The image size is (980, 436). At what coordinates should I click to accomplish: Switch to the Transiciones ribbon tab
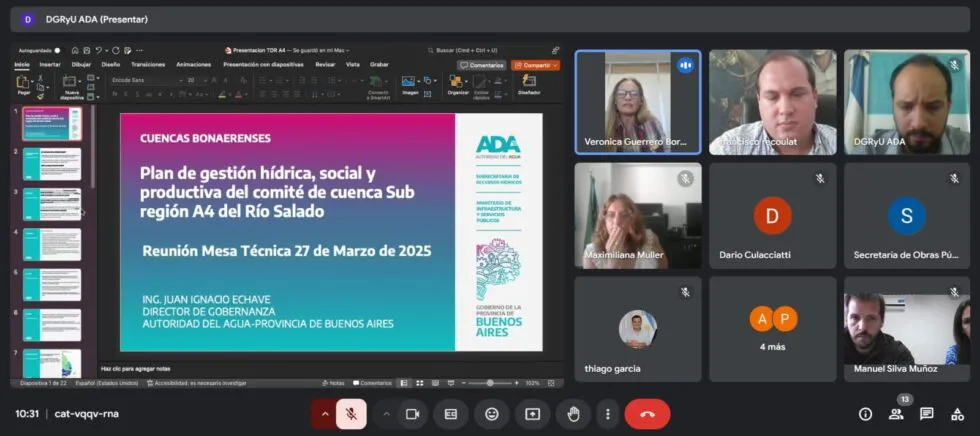[148, 64]
